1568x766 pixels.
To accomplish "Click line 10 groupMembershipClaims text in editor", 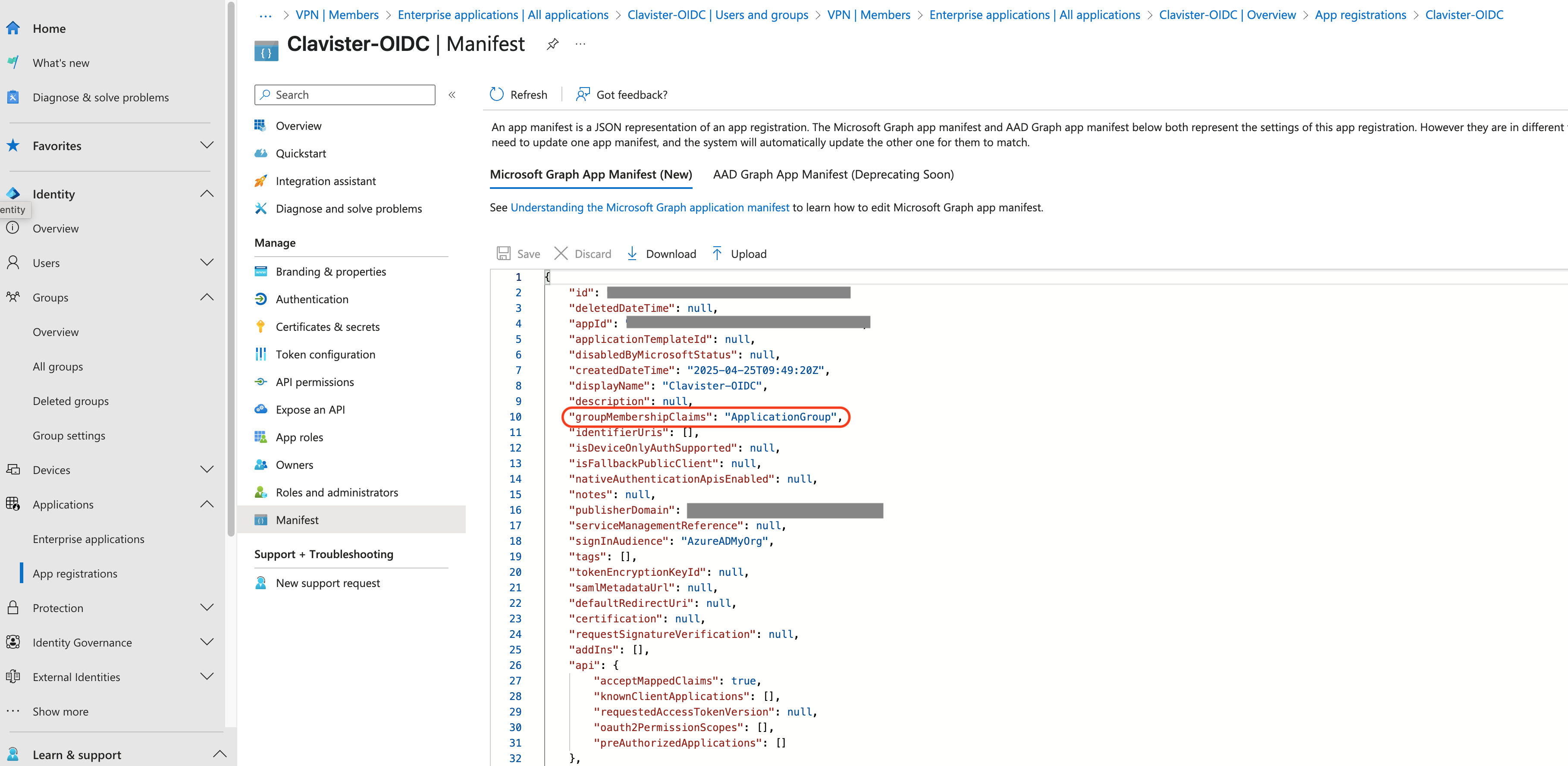I will pyautogui.click(x=705, y=417).
